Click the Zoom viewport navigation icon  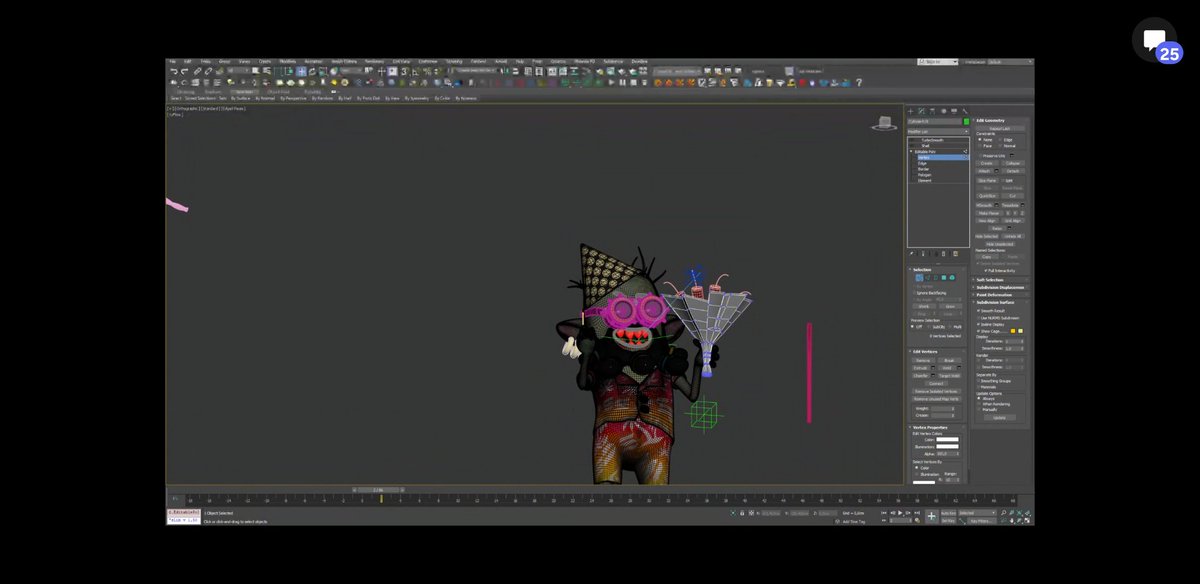pos(1003,512)
